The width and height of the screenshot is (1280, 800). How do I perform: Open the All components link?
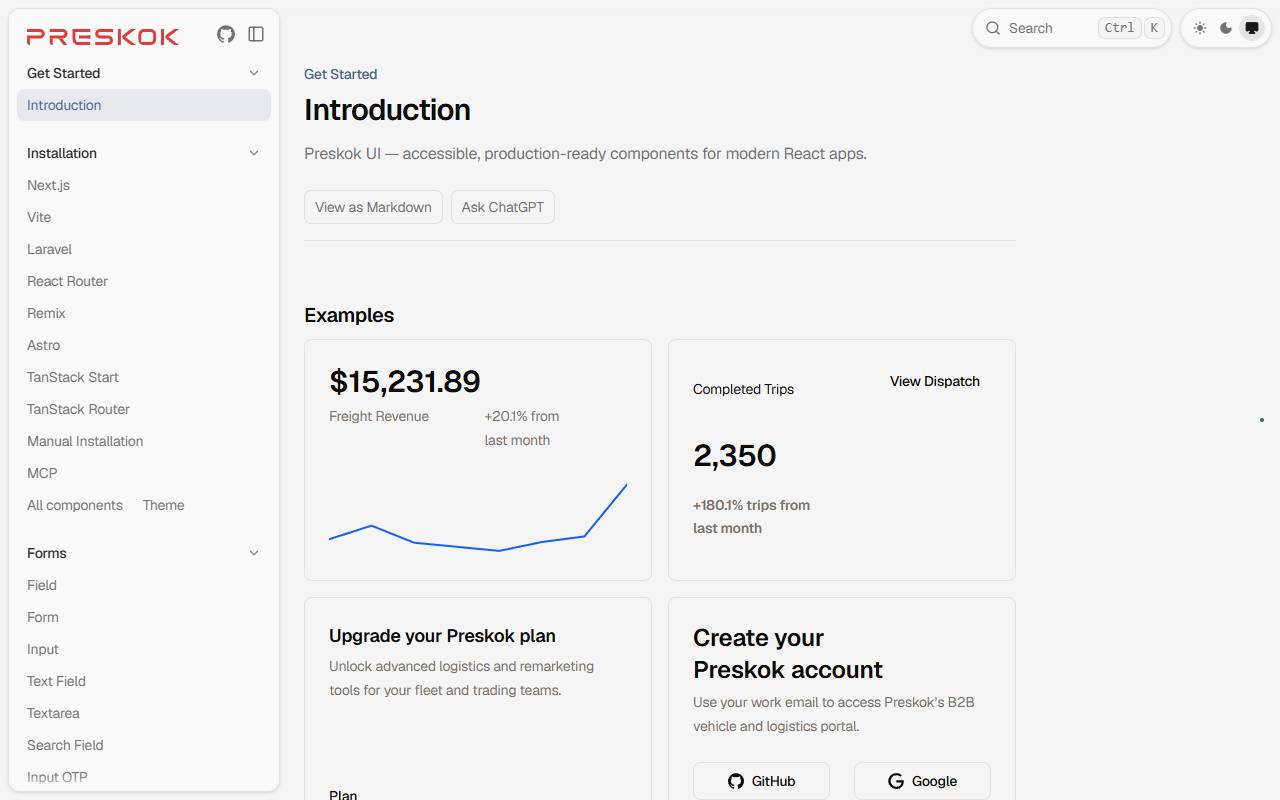(x=75, y=505)
